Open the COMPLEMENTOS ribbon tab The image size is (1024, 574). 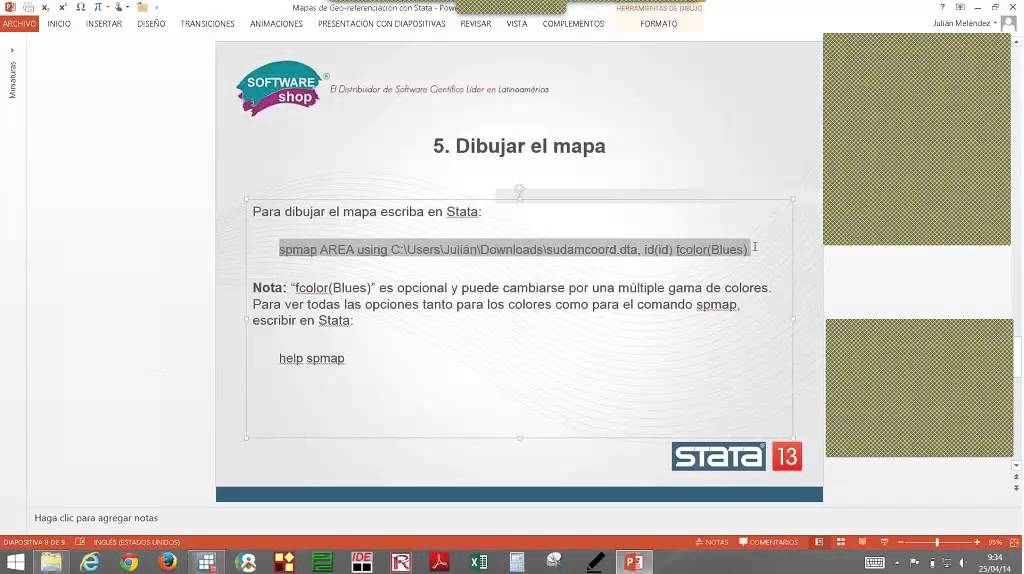point(573,24)
